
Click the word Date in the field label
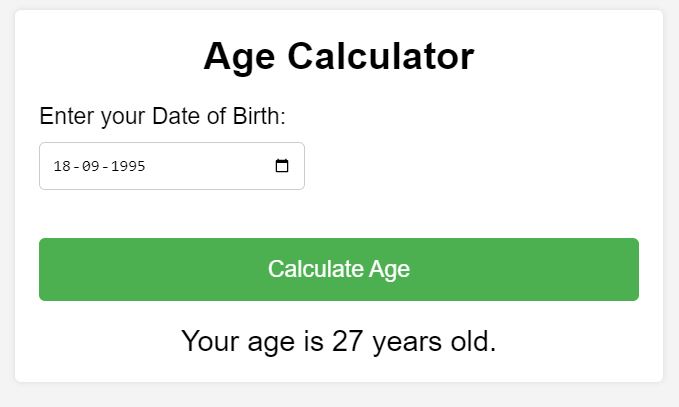(175, 117)
